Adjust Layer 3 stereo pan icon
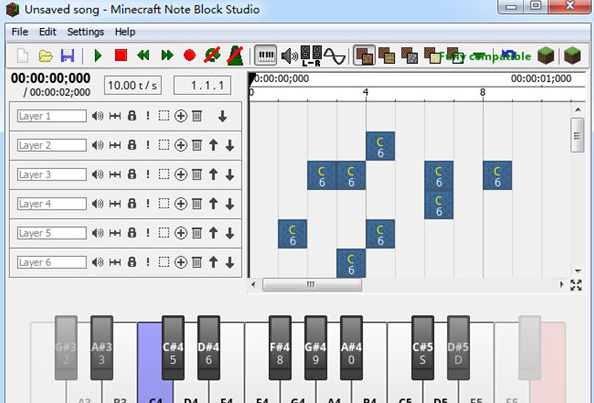 click(115, 174)
